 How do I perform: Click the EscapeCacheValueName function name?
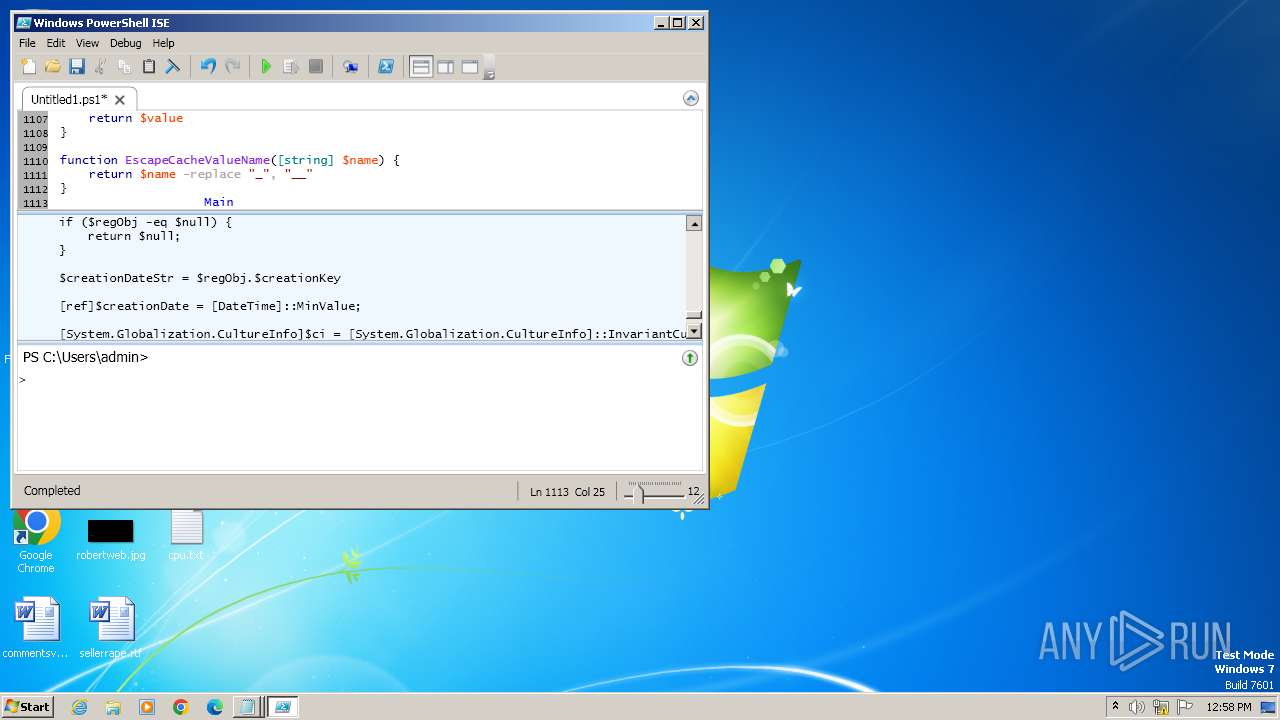[x=197, y=160]
